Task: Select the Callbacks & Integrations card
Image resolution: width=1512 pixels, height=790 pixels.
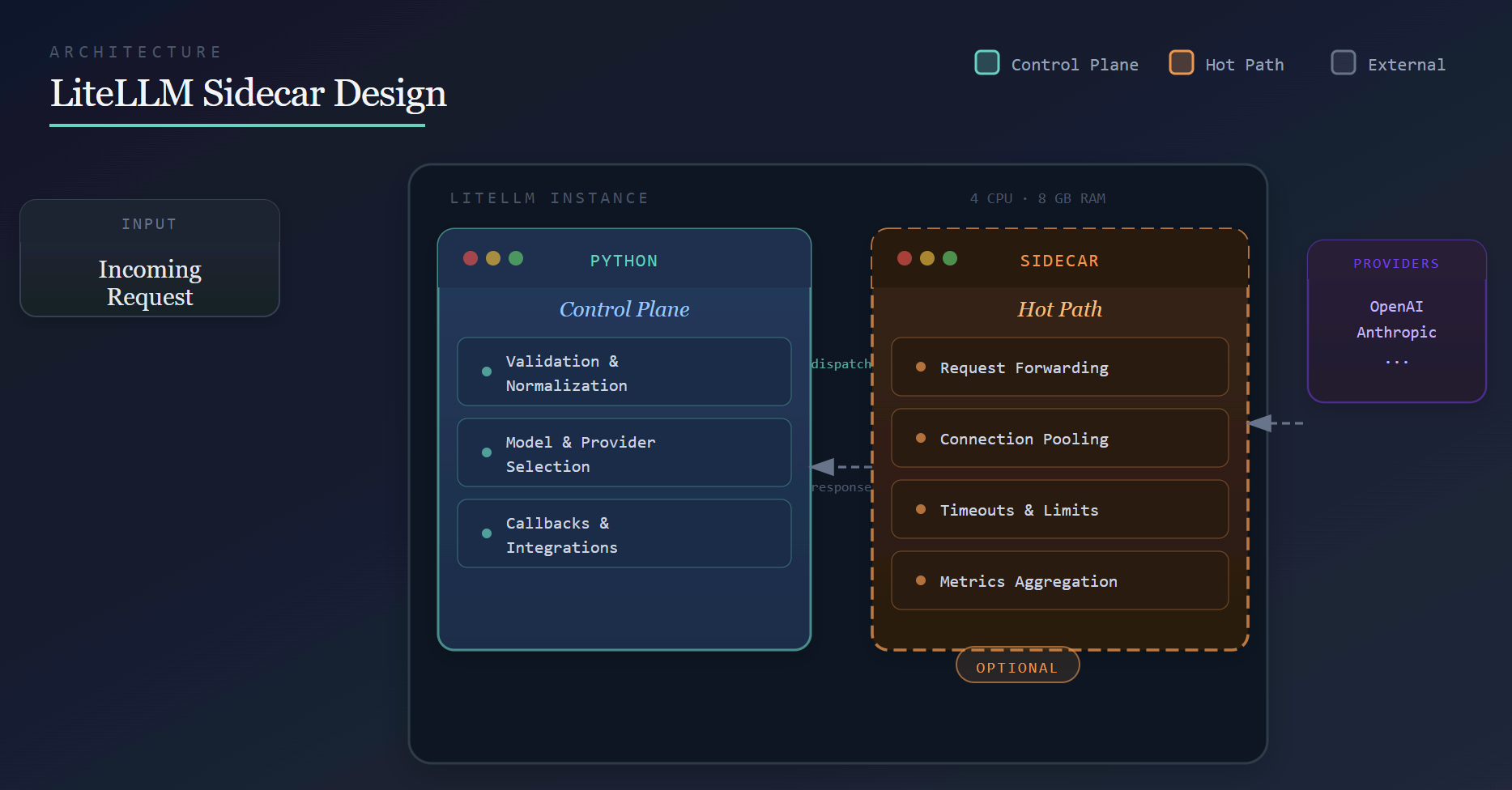Action: [624, 533]
